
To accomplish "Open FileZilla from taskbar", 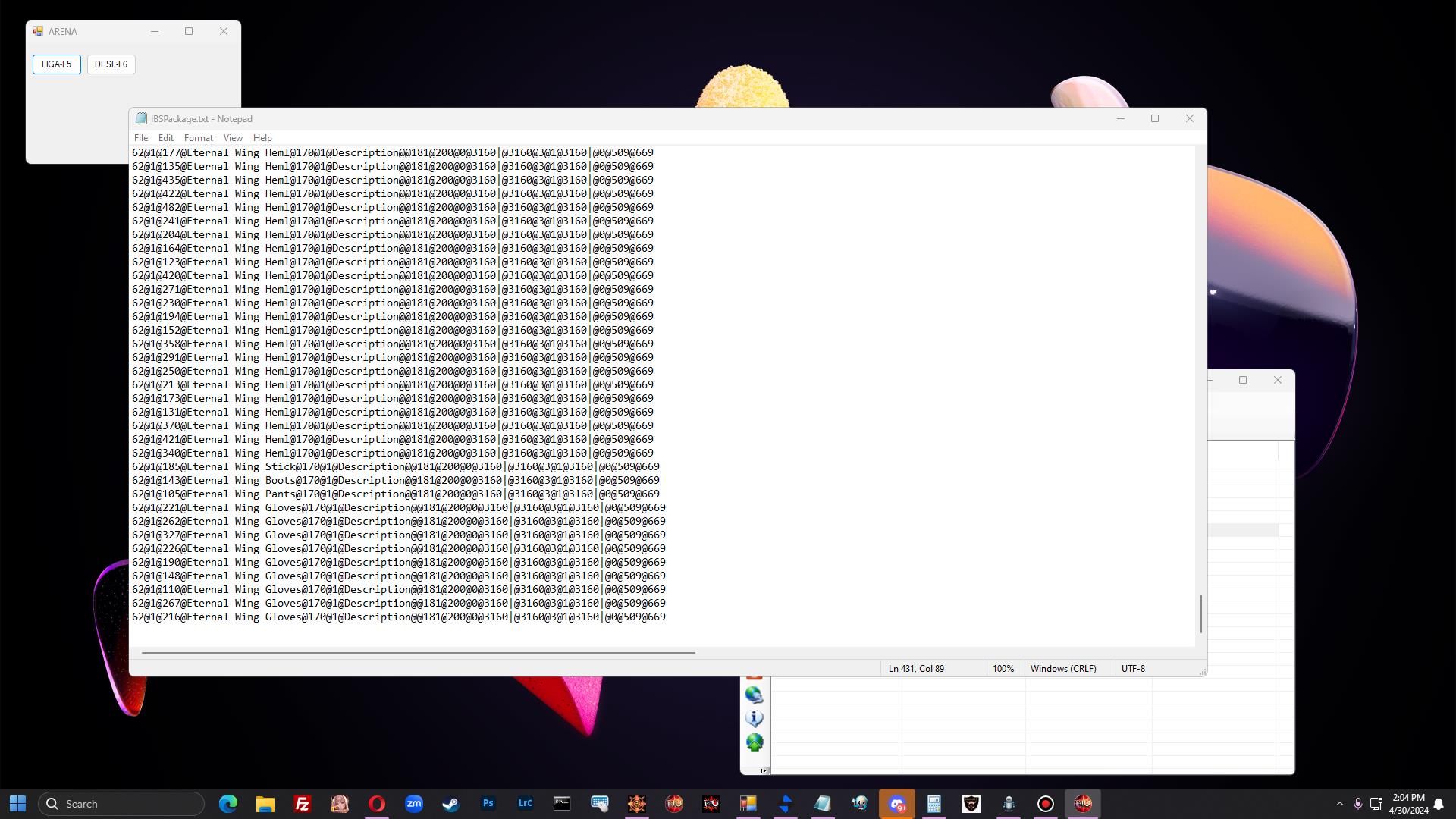I will click(x=303, y=804).
